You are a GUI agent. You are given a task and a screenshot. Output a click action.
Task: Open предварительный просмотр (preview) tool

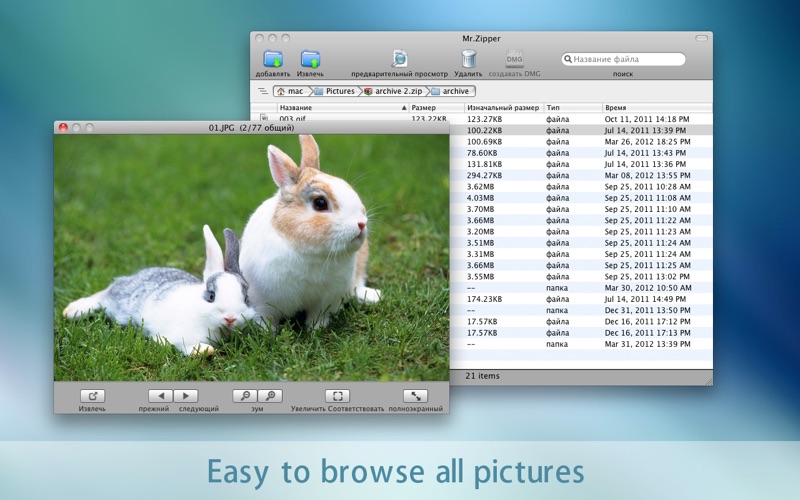pos(399,59)
